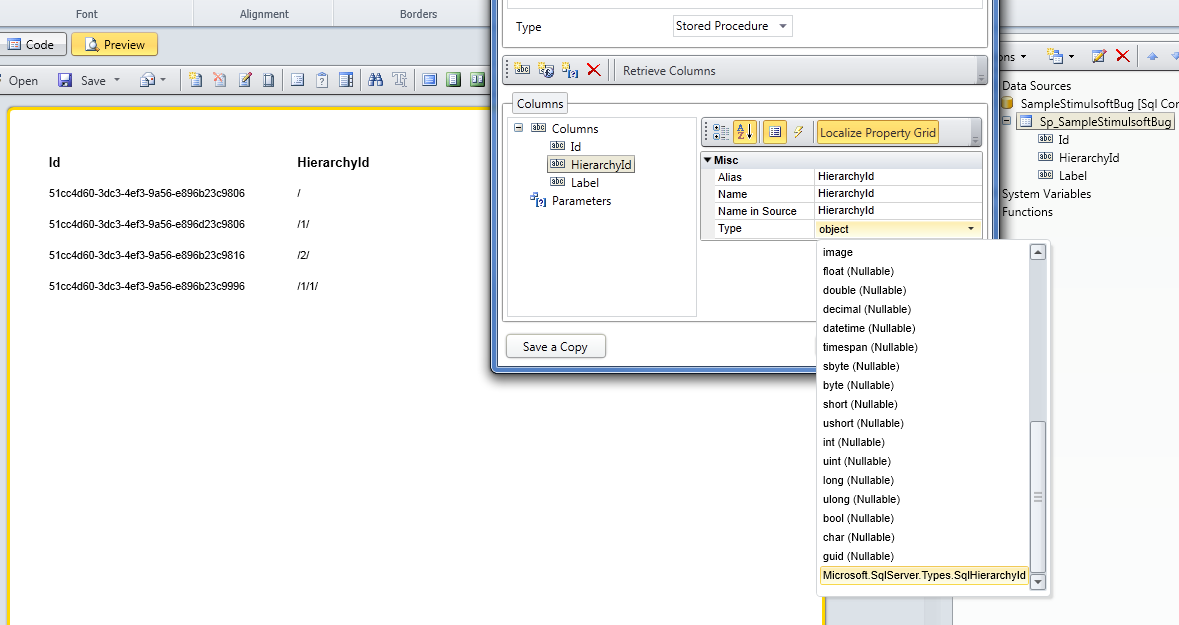Click the new page icon in preview toolbar
Image resolution: width=1179 pixels, height=625 pixels.
pos(195,80)
